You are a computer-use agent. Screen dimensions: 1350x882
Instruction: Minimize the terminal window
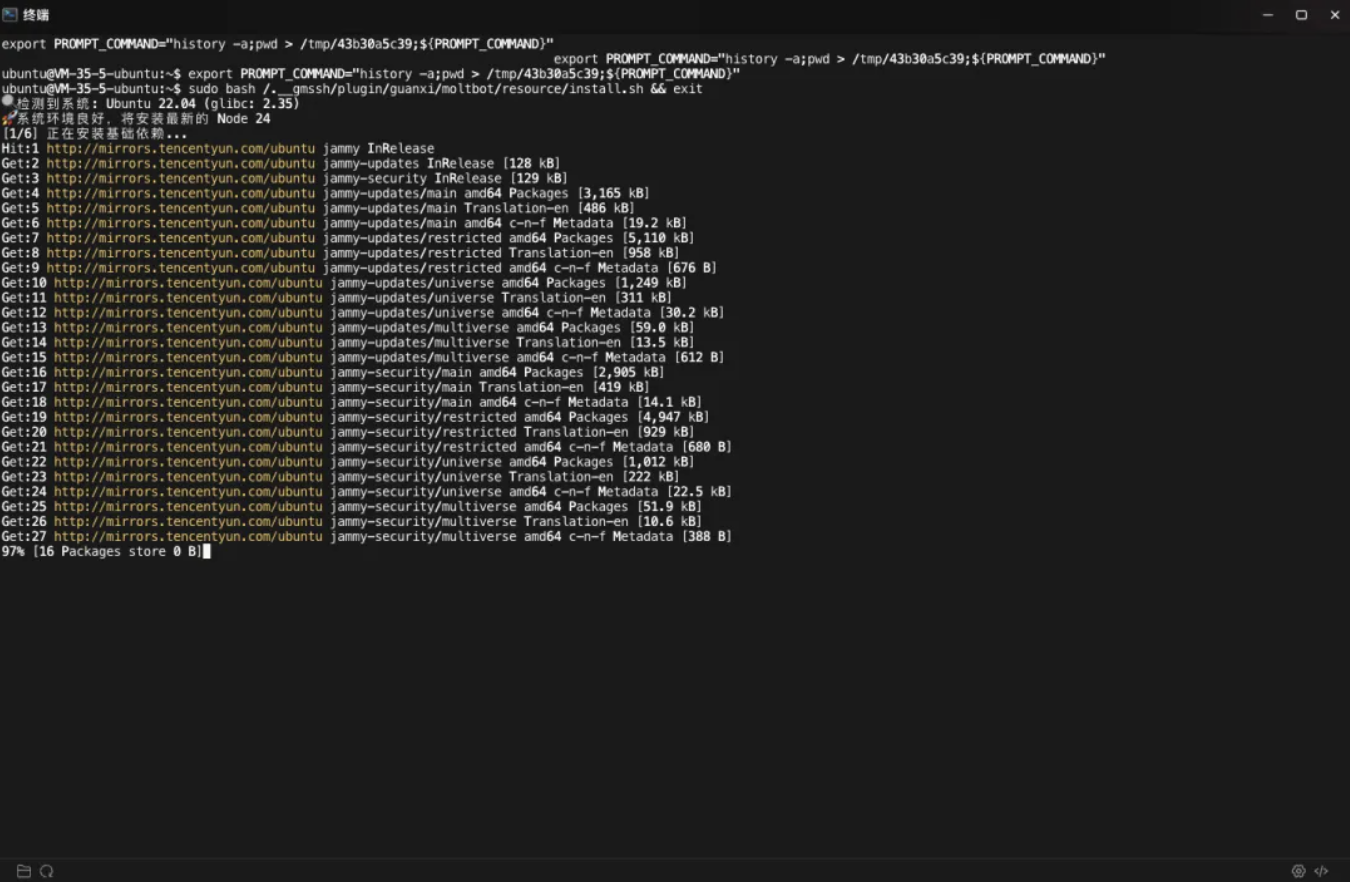click(x=1268, y=15)
